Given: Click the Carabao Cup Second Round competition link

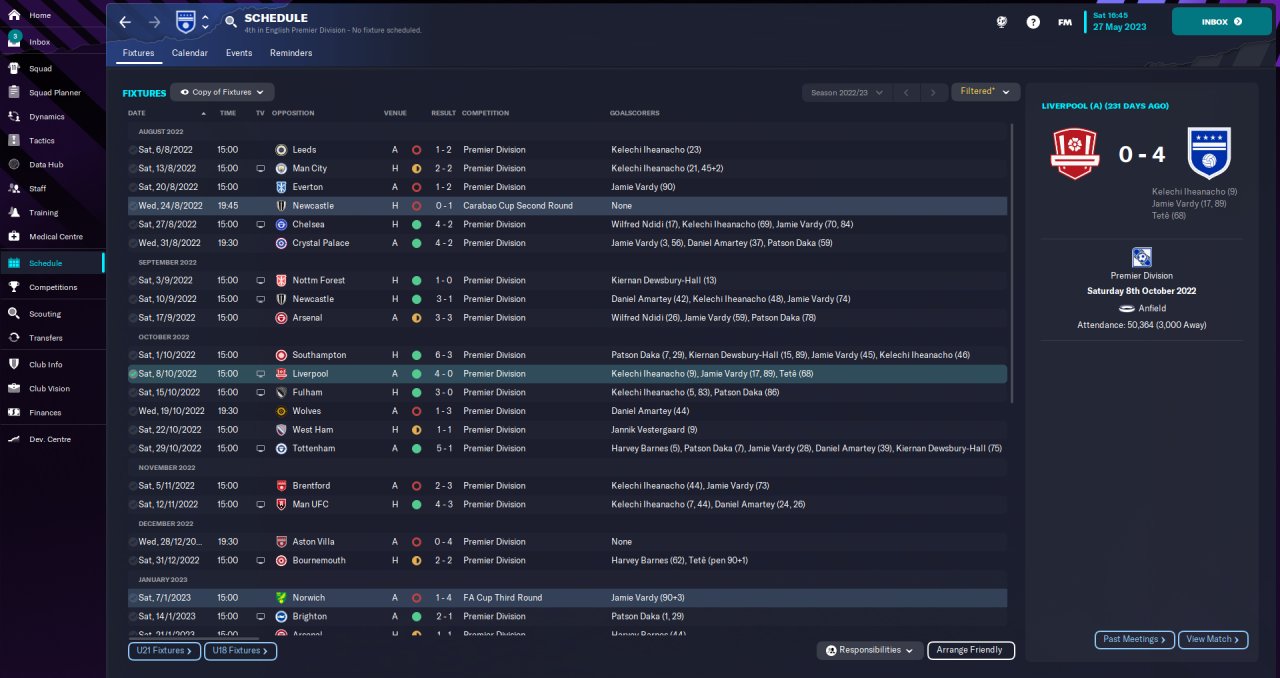Looking at the screenshot, I should 518,206.
